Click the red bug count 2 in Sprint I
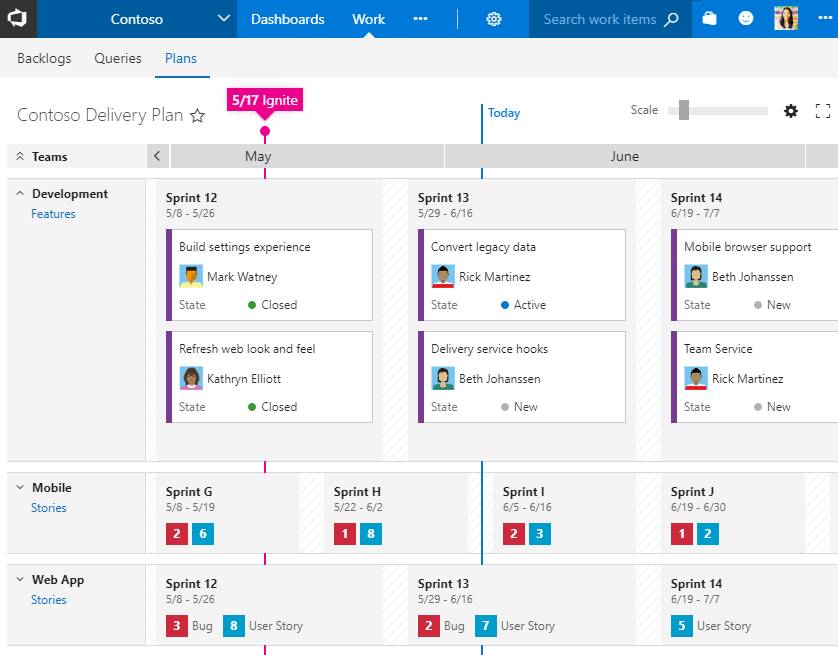Viewport: 838px width, 655px height. (x=514, y=534)
